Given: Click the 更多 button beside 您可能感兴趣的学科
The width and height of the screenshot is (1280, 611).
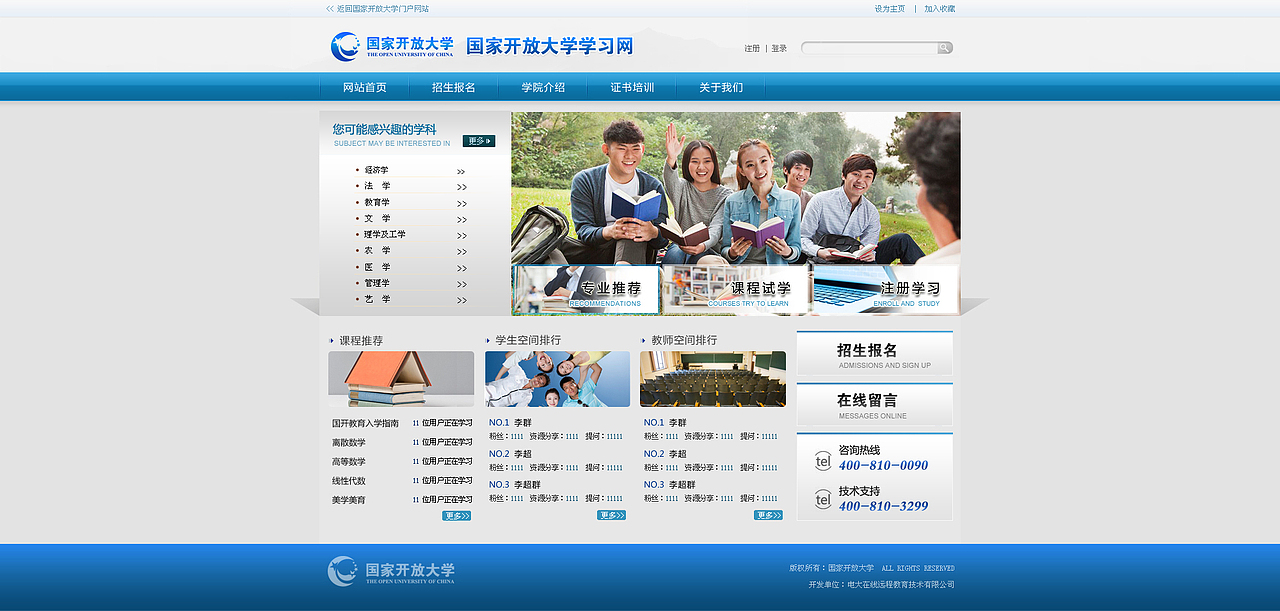Looking at the screenshot, I should (479, 141).
